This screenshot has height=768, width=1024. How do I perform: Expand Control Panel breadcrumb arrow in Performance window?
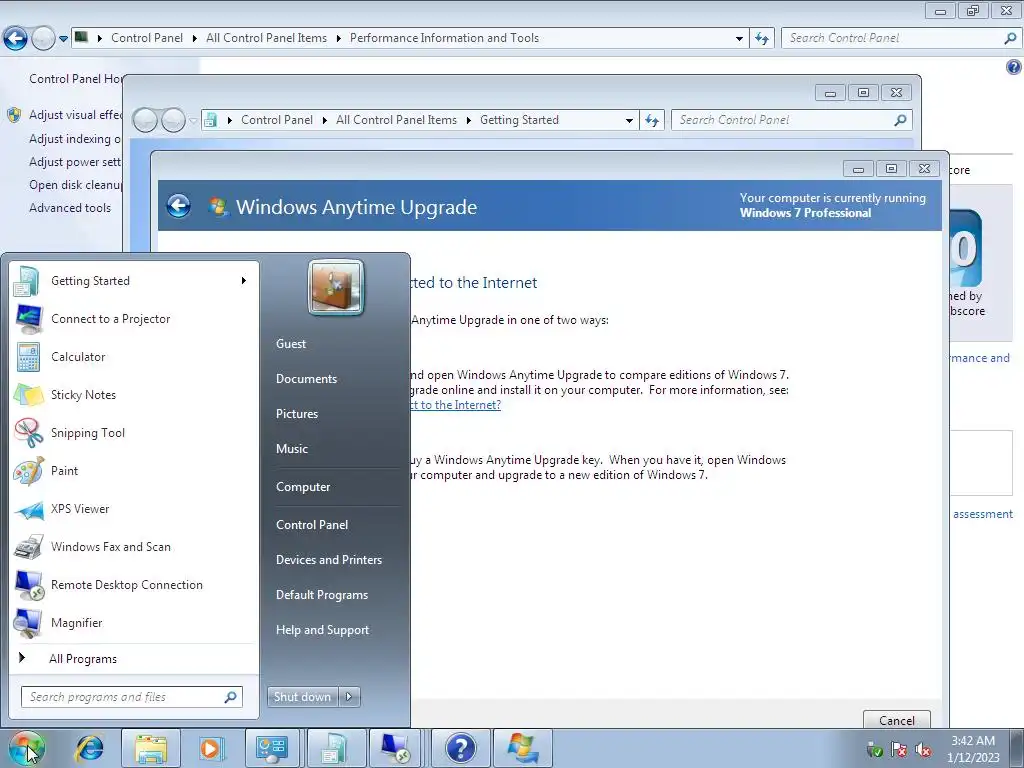point(195,39)
